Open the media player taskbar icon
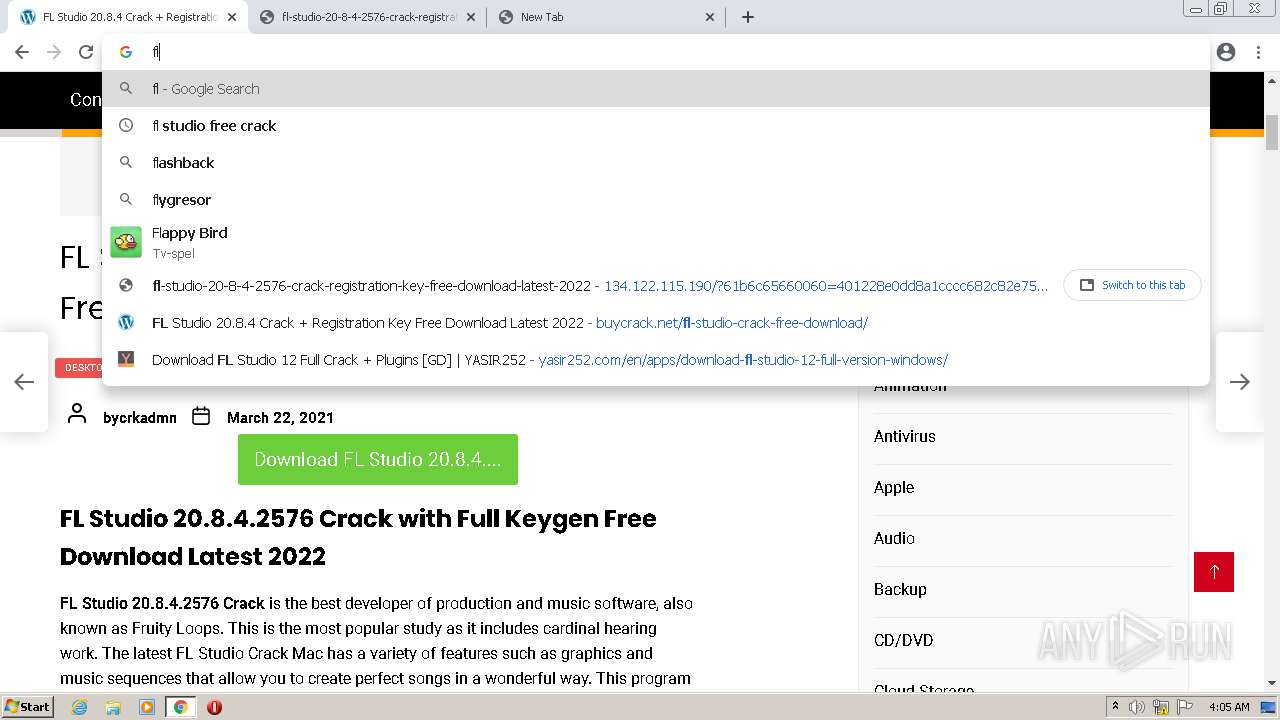Viewport: 1280px width, 720px height. (x=147, y=707)
